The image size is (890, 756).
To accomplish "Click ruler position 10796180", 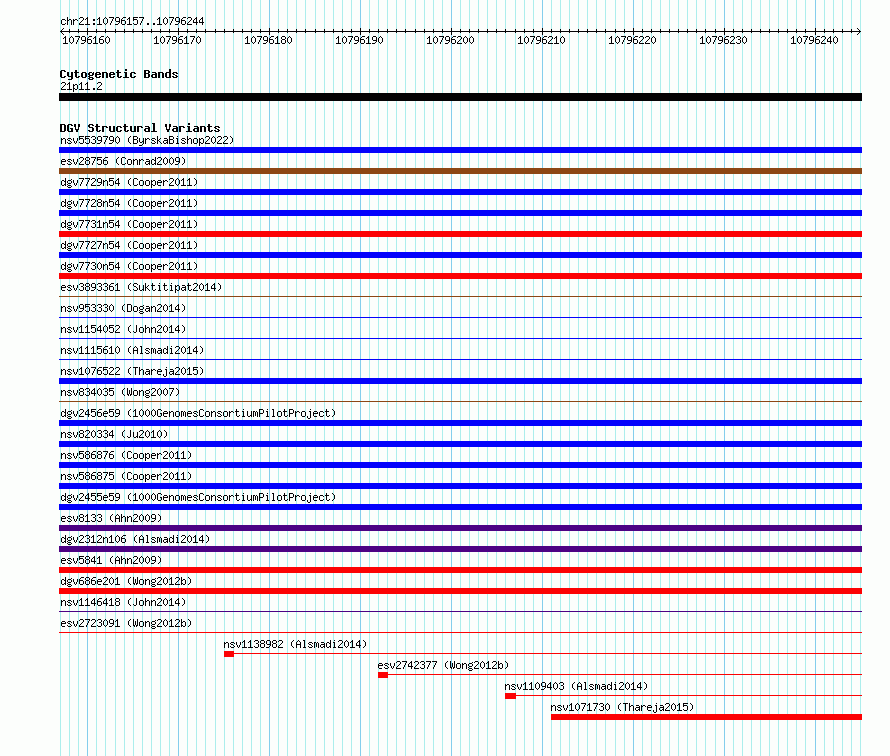I will (268, 40).
